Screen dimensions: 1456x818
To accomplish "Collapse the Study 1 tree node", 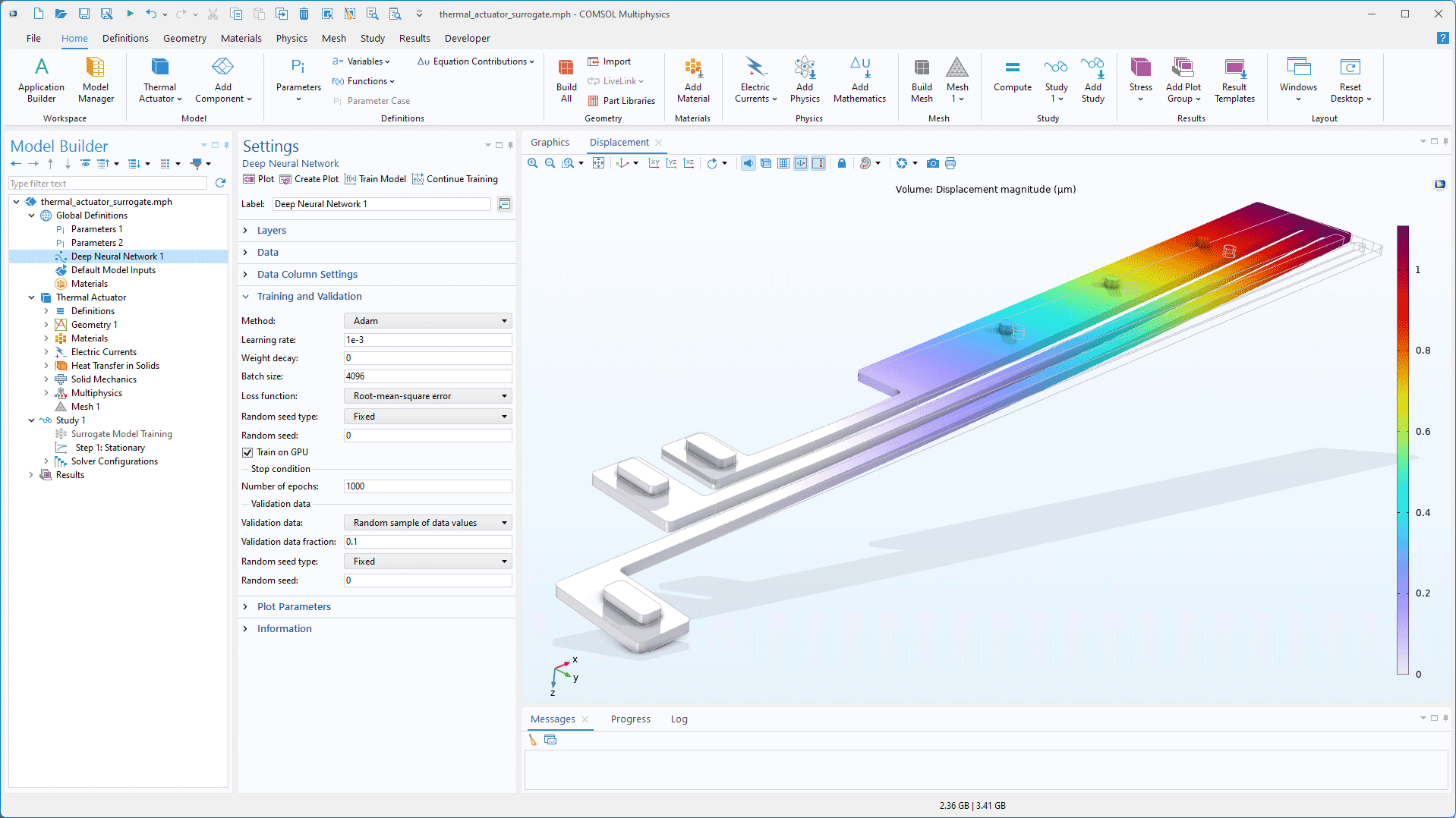I will [31, 420].
